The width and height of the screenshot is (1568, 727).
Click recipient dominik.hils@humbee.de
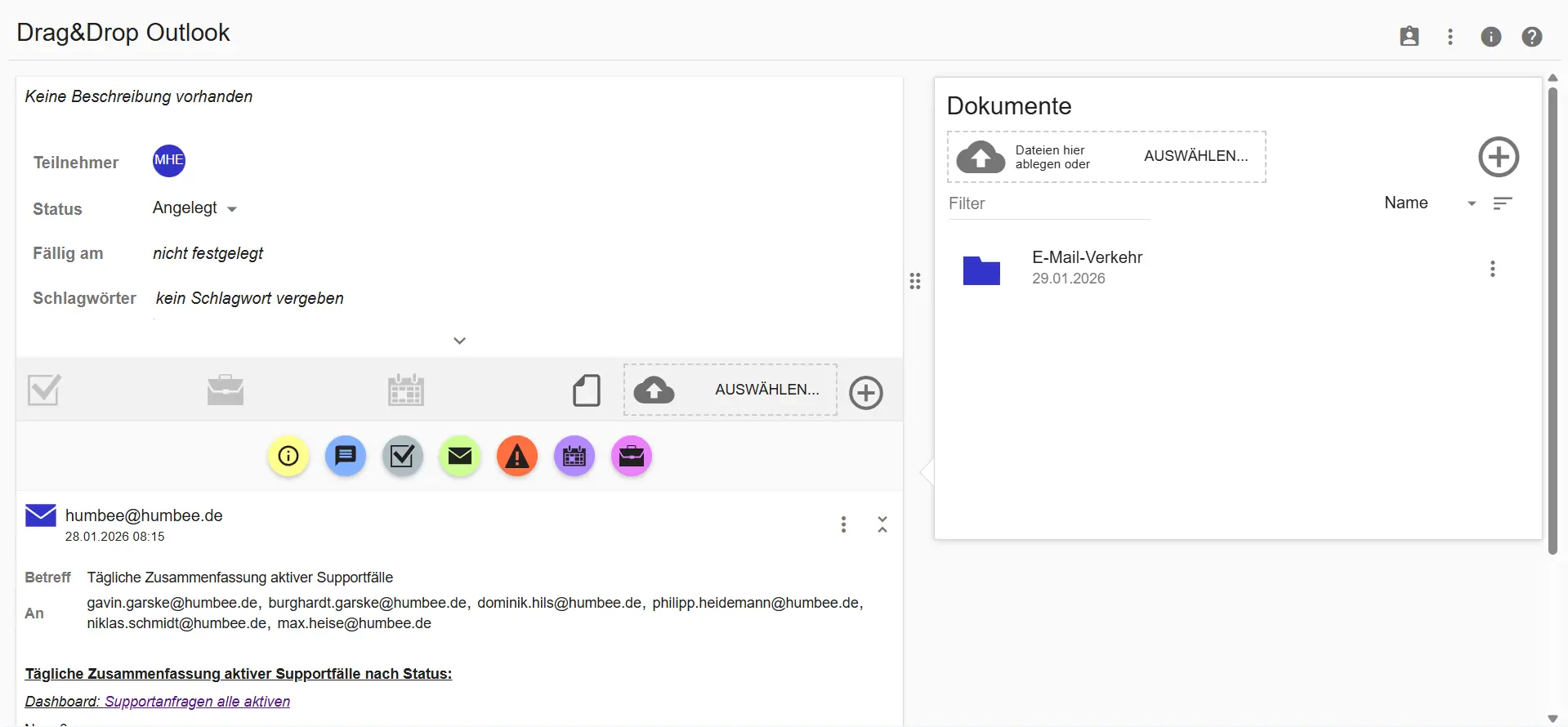(x=560, y=603)
